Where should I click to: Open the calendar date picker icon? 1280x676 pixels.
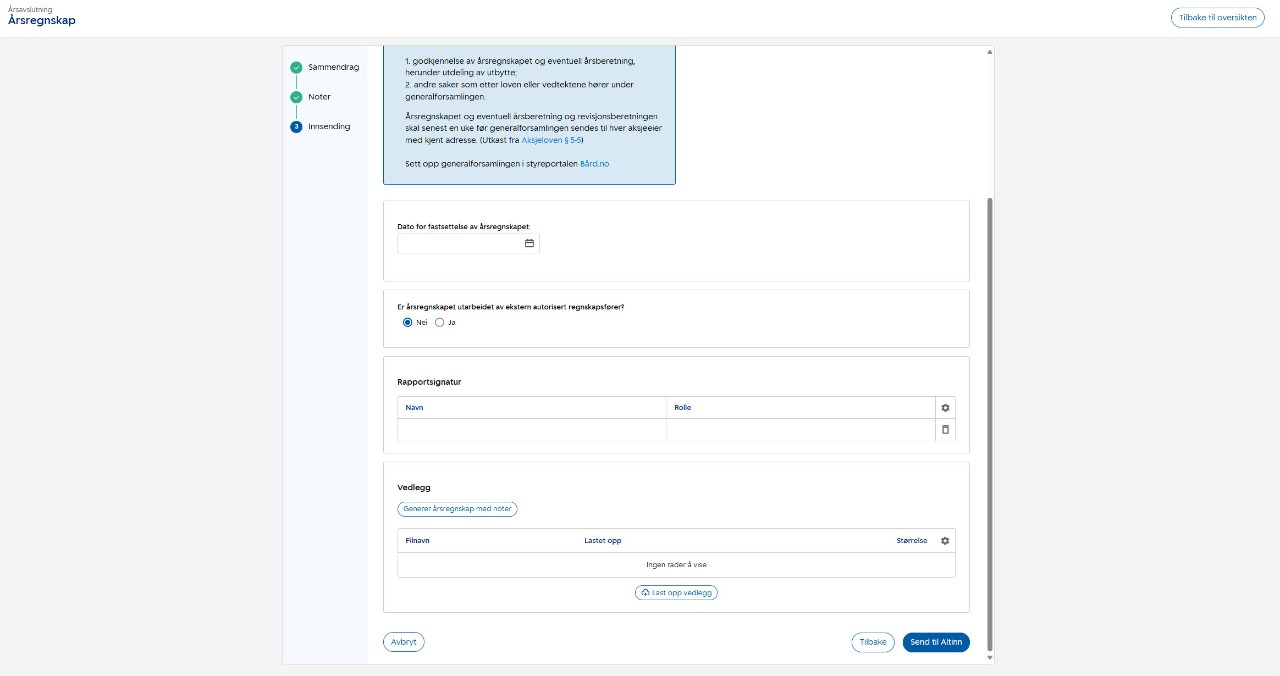tap(530, 243)
